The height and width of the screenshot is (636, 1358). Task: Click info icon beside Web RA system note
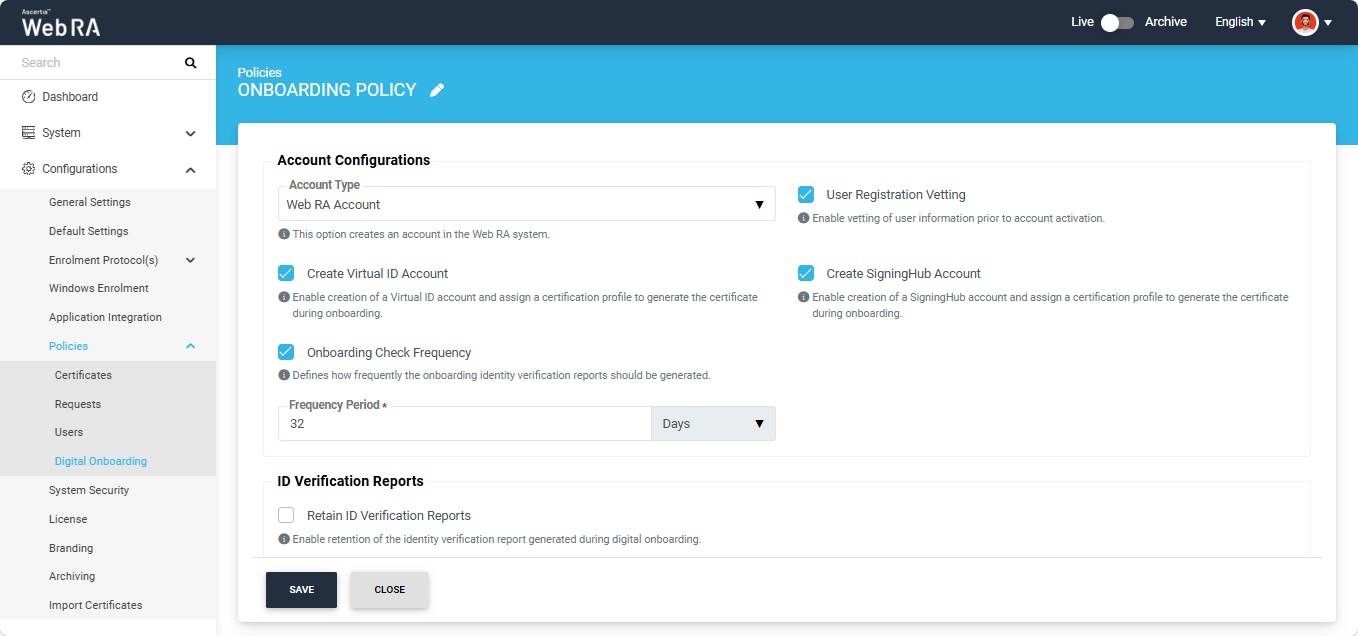[284, 234]
